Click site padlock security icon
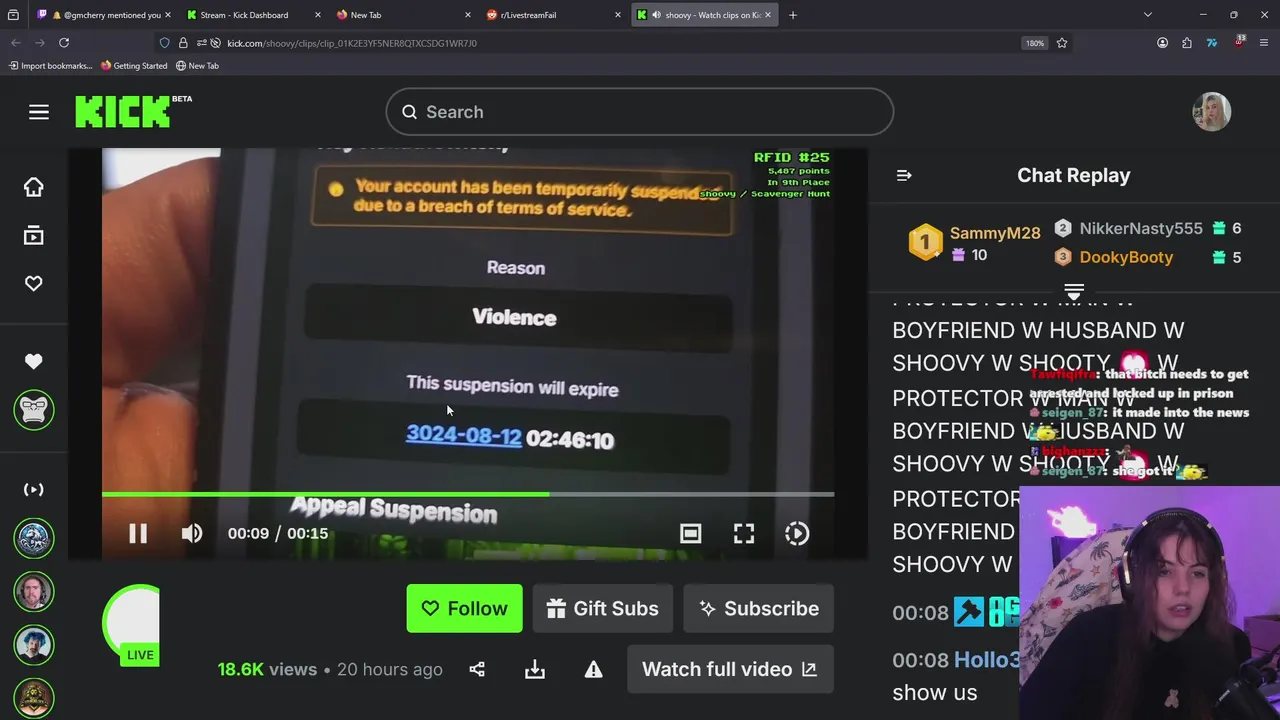The width and height of the screenshot is (1280, 720). pos(183,43)
